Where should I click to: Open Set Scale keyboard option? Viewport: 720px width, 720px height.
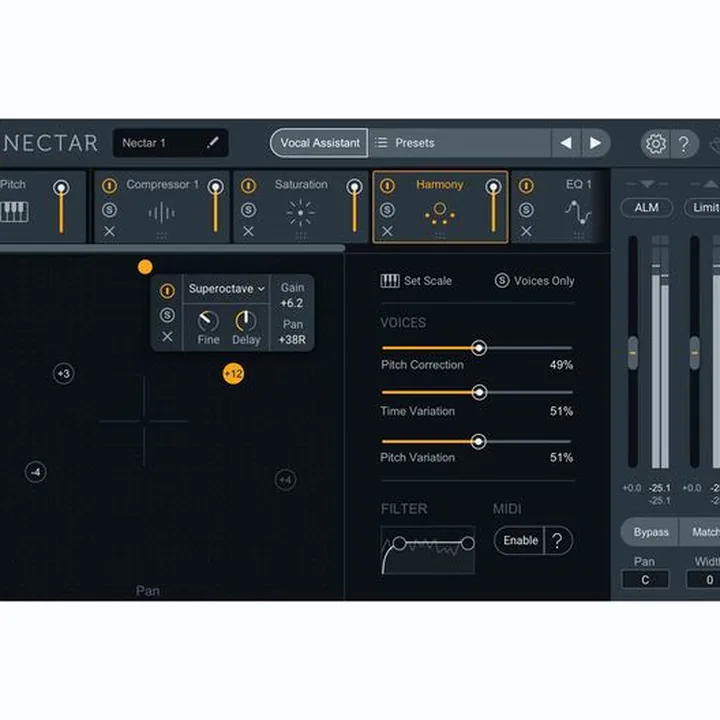[416, 281]
